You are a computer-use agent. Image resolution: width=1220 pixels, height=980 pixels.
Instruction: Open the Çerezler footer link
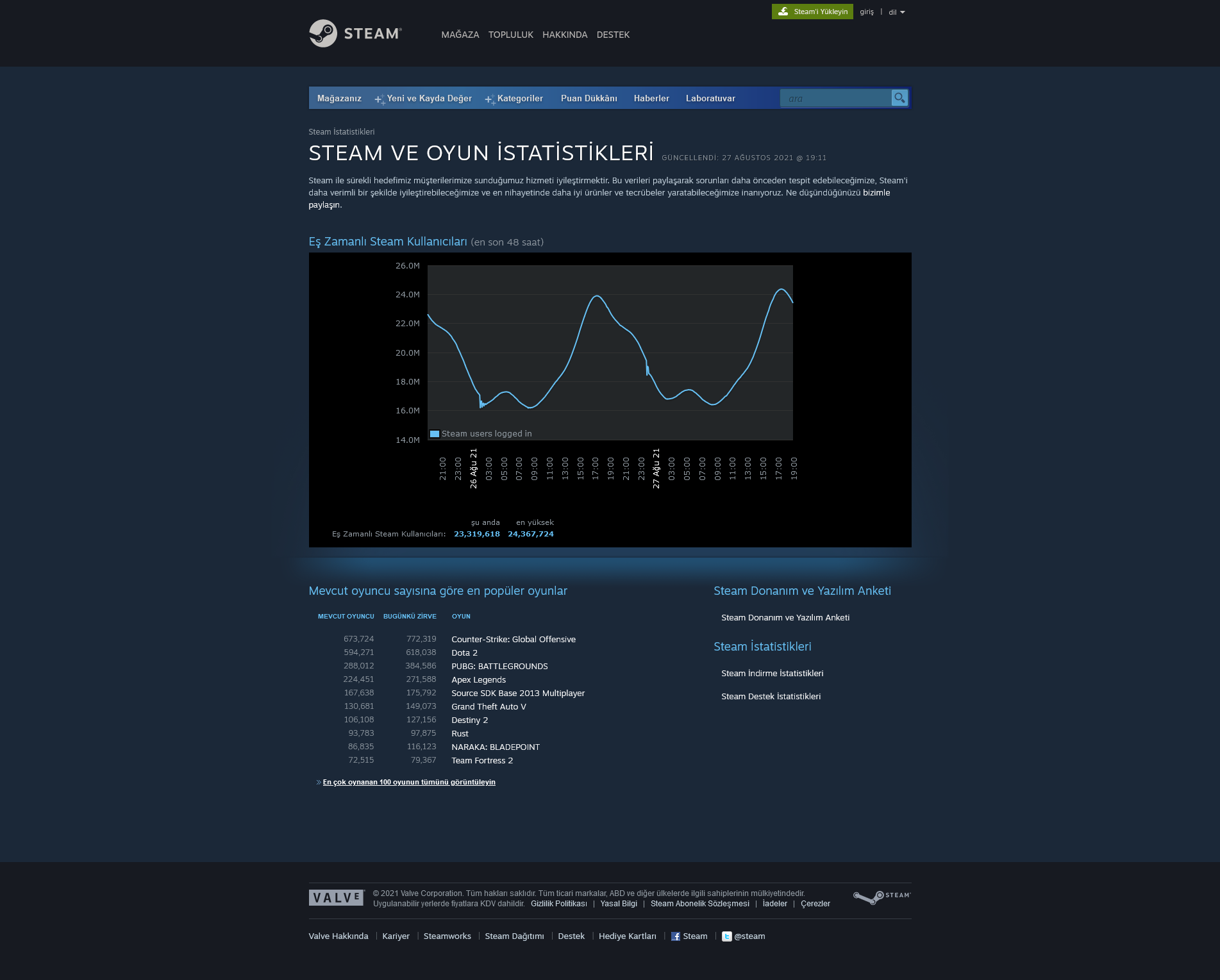click(815, 904)
